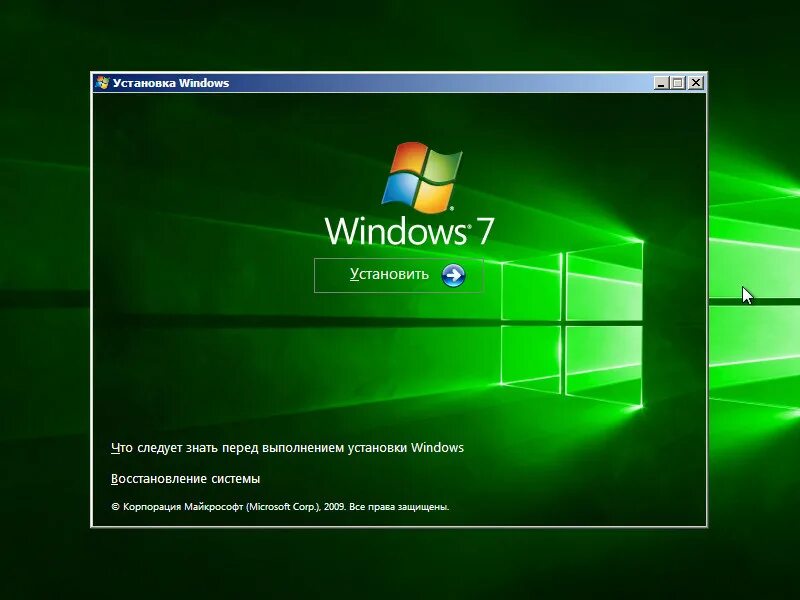Close the Установка Windows window
The width and height of the screenshot is (800, 600).
click(x=696, y=83)
